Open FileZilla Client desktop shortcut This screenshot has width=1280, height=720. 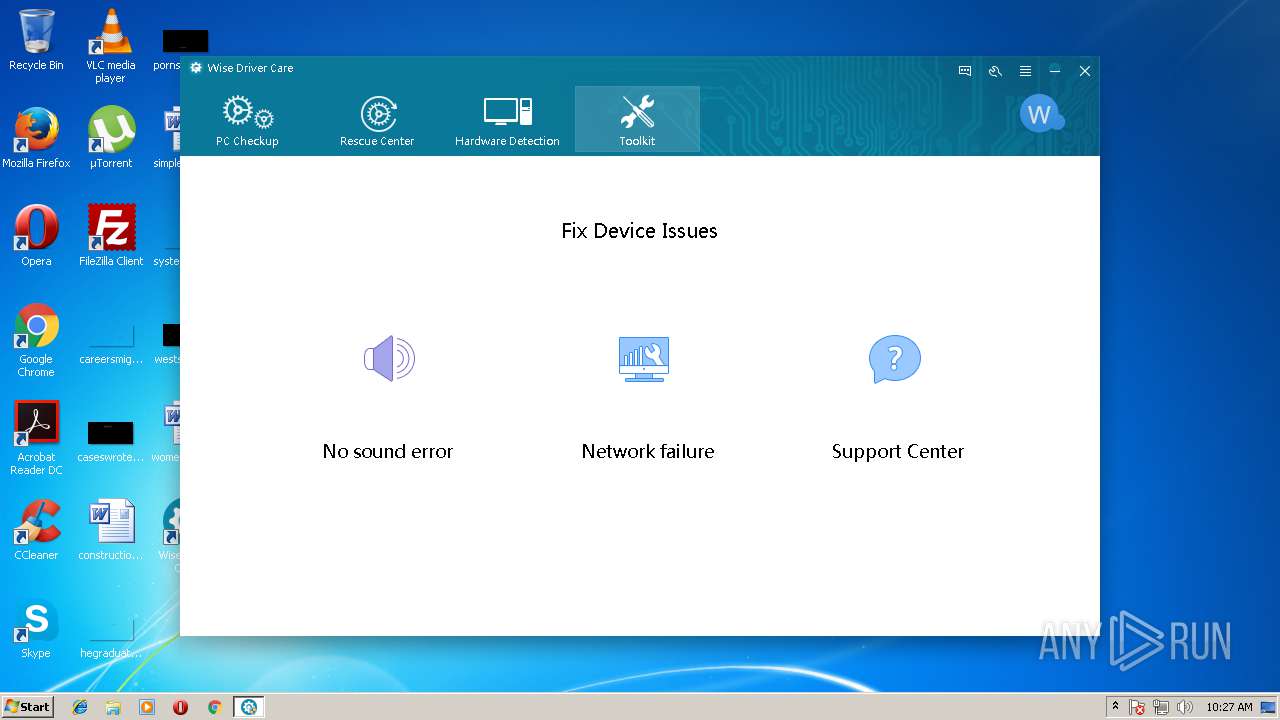click(111, 235)
